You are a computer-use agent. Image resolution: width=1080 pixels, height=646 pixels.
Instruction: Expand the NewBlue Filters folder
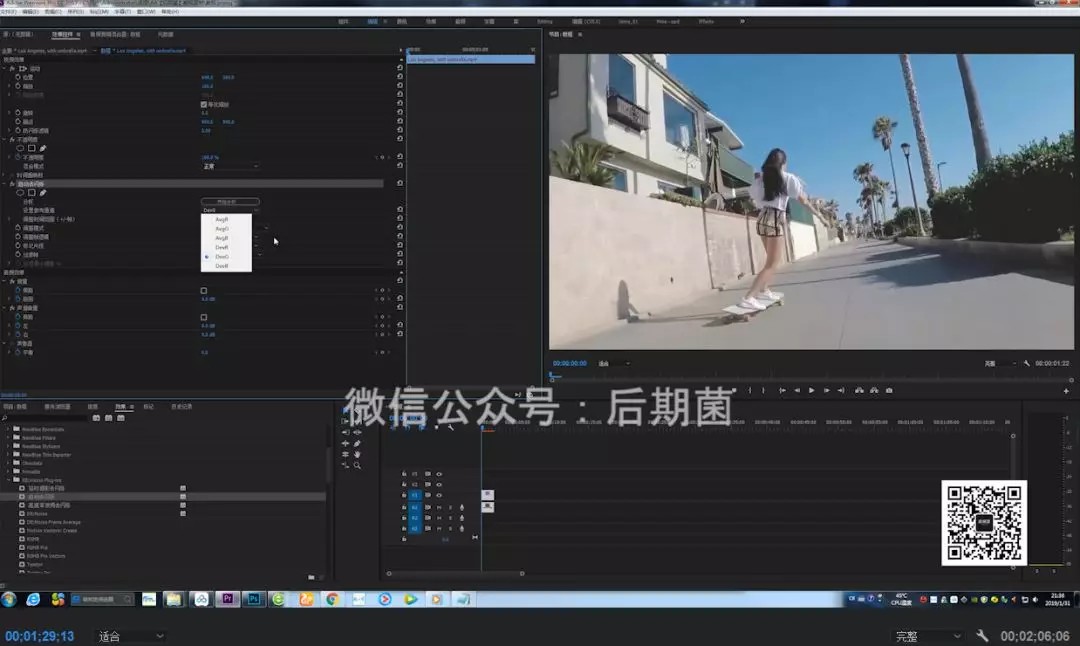8,437
